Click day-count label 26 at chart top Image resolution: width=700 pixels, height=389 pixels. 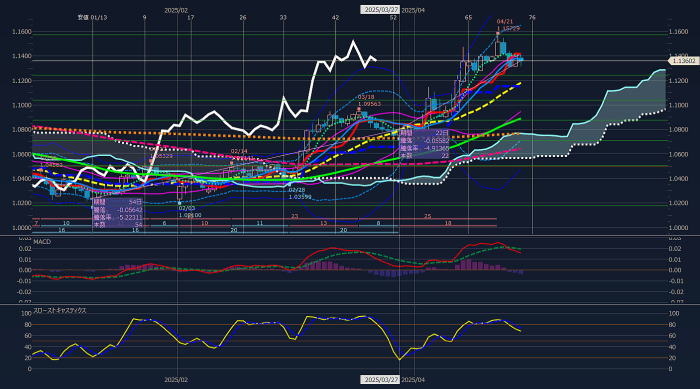(x=243, y=17)
